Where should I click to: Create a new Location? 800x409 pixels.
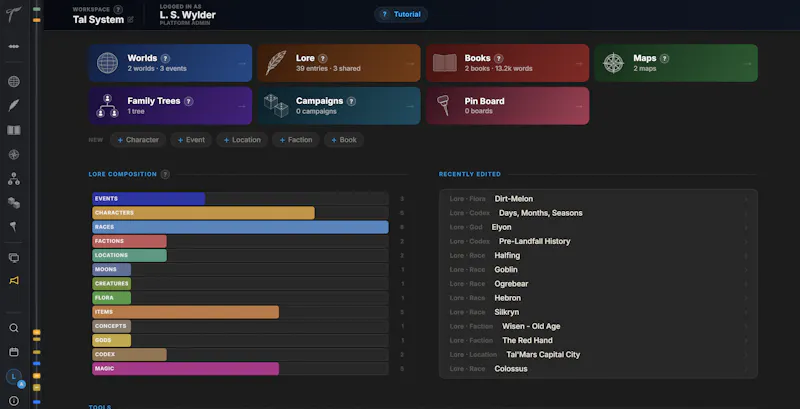tap(241, 140)
